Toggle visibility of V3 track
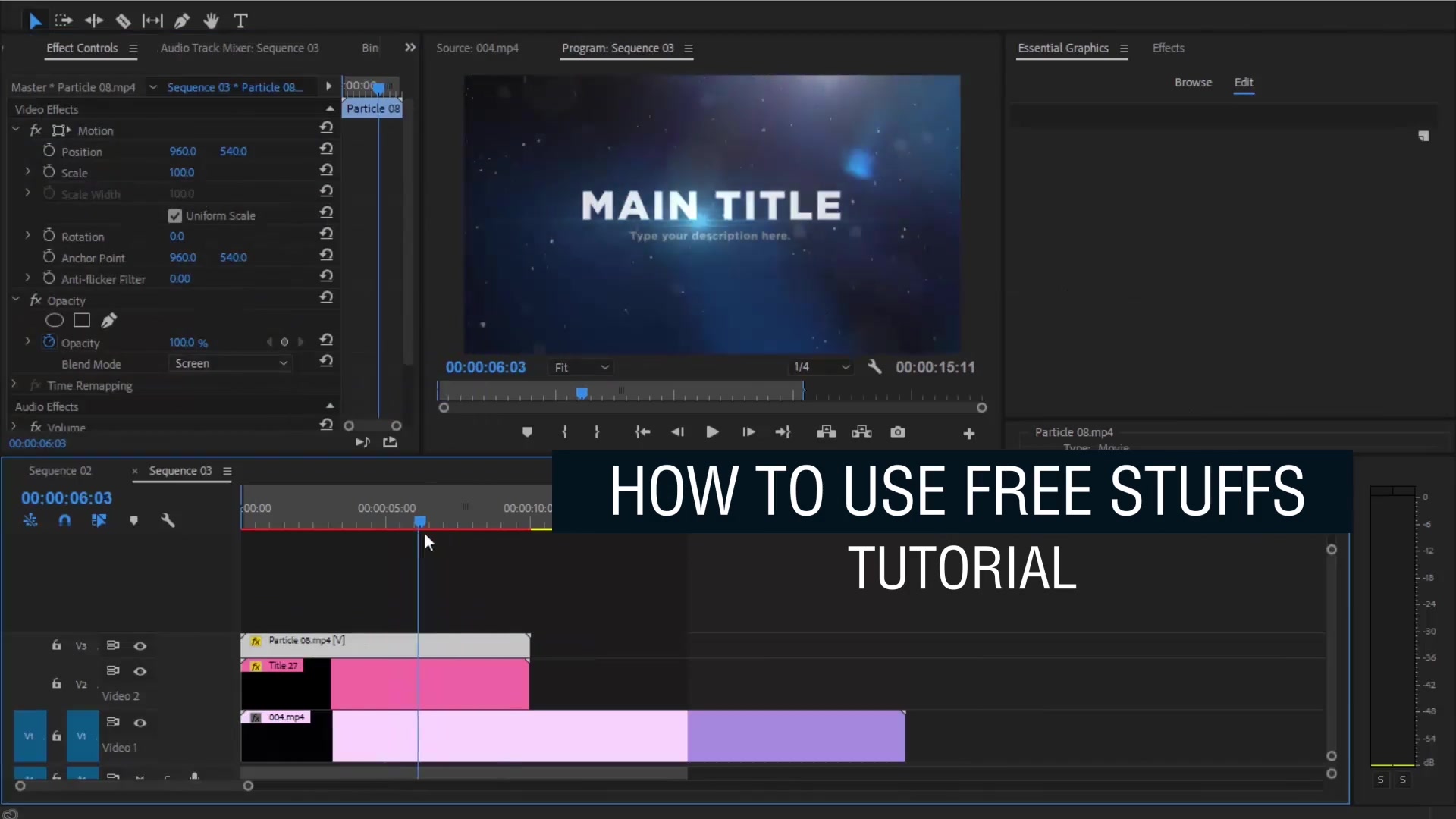This screenshot has width=1456, height=819. [140, 645]
